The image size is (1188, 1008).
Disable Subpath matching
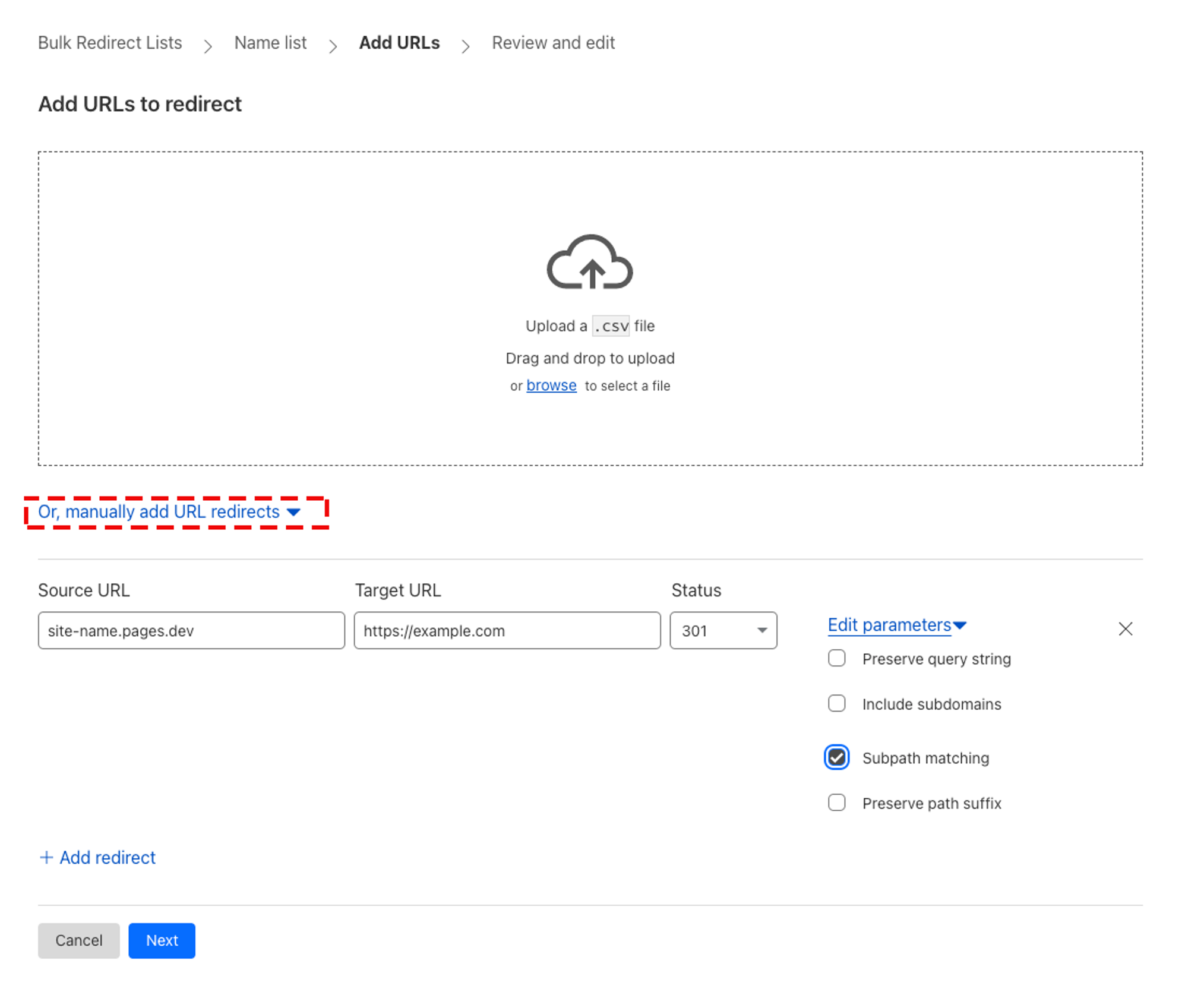(836, 757)
